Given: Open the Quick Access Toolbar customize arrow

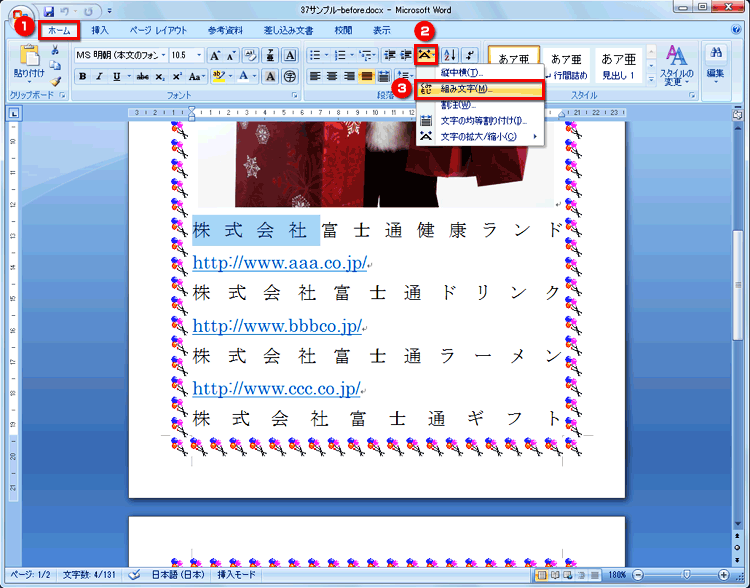Looking at the screenshot, I should 110,11.
